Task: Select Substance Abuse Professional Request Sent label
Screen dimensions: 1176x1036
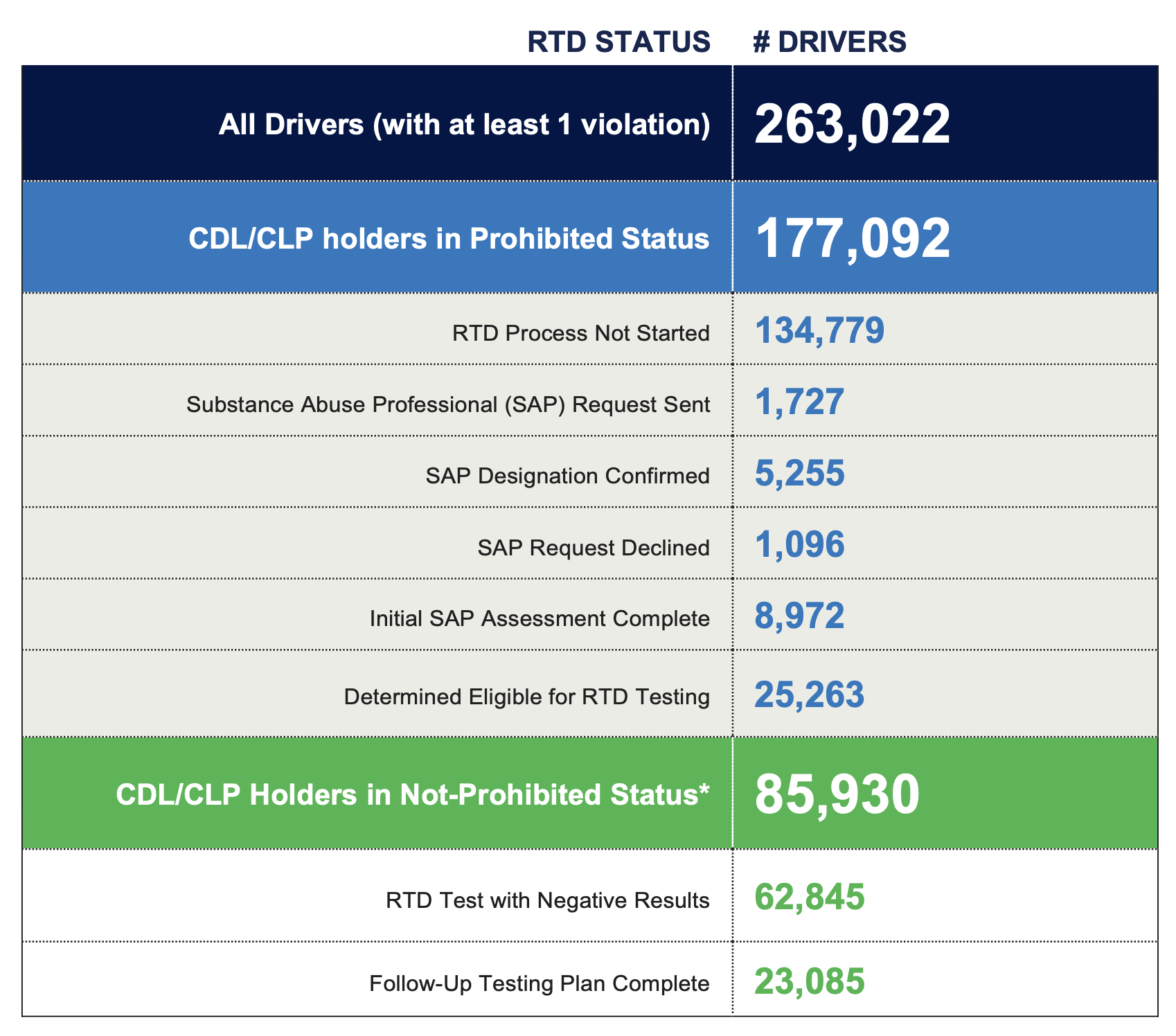Action: (448, 404)
